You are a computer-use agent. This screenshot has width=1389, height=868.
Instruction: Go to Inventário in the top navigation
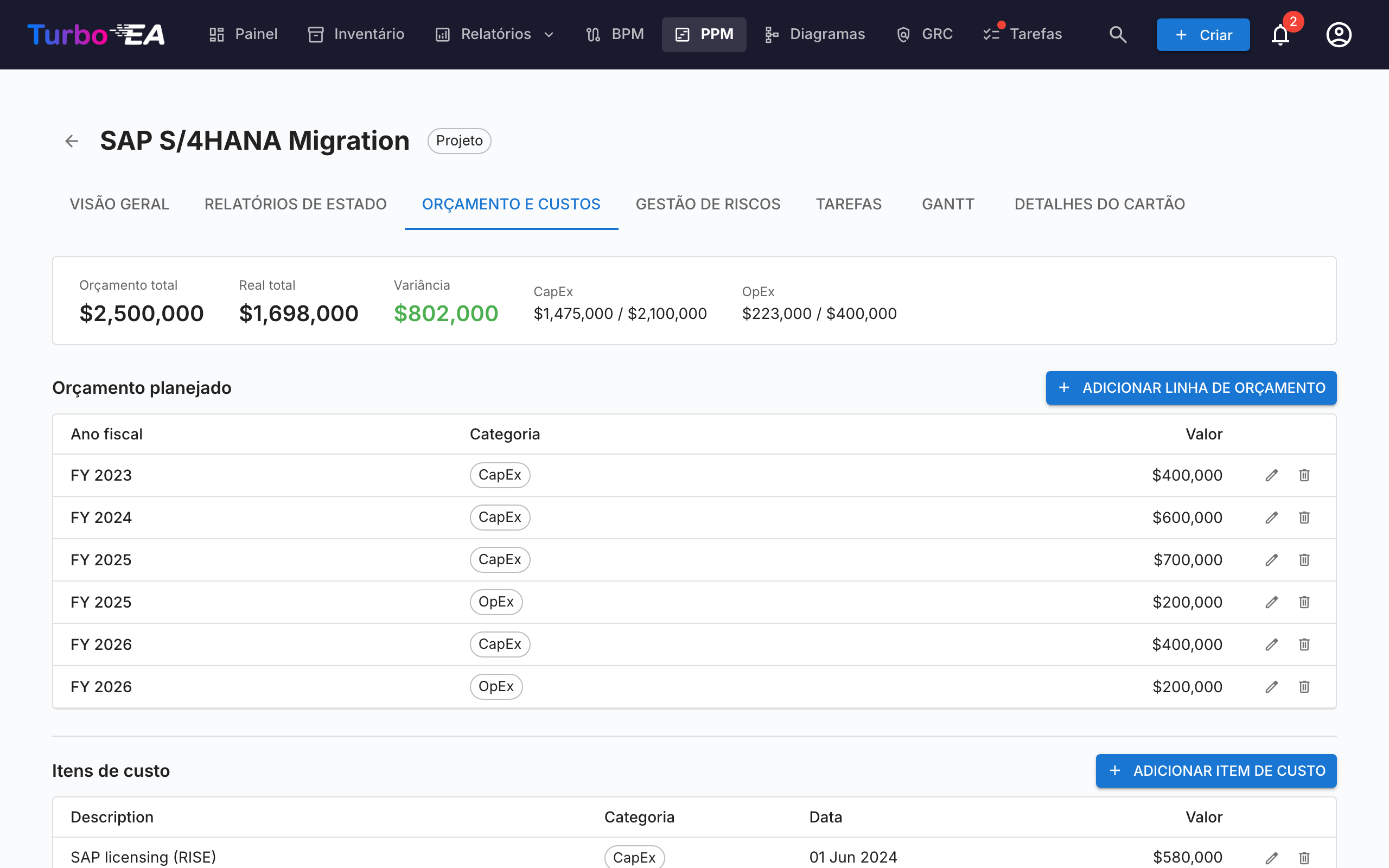tap(356, 34)
